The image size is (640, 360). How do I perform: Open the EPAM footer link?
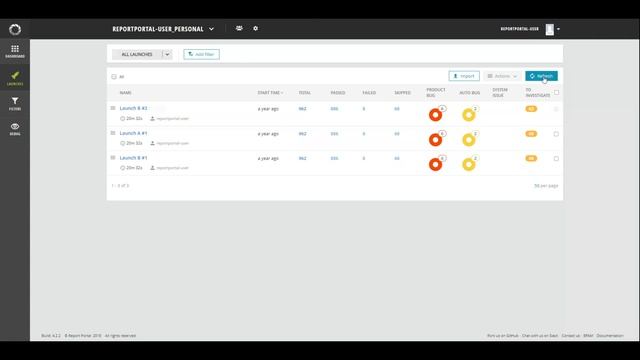588,336
